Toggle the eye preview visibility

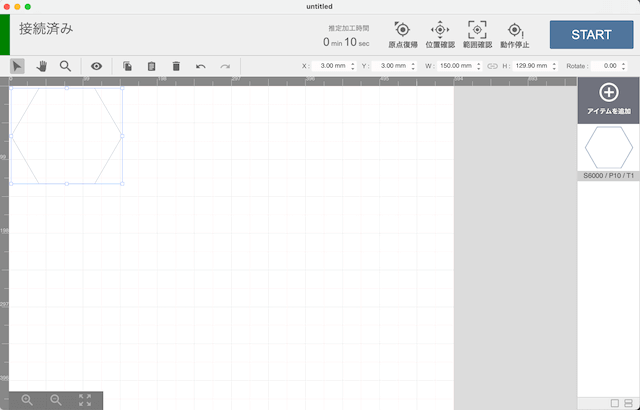tap(97, 66)
